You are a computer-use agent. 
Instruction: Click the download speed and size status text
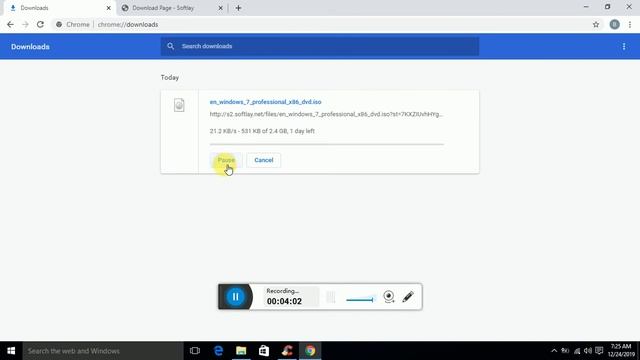(x=262, y=131)
